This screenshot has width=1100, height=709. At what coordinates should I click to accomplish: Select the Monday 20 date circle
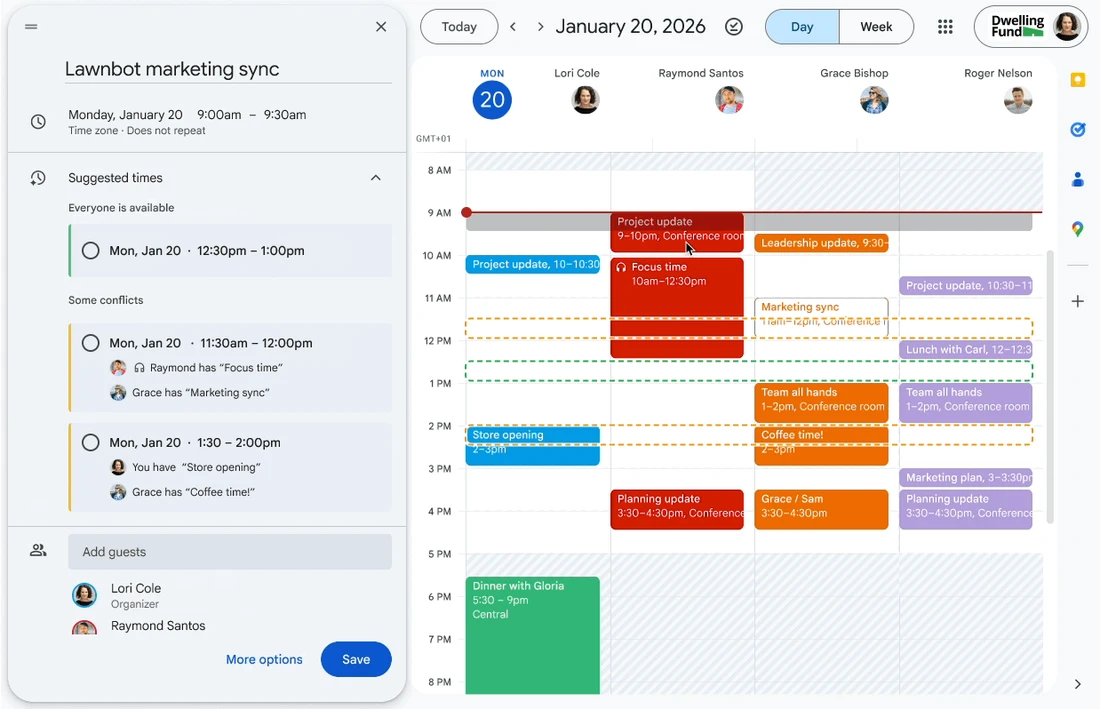[492, 100]
